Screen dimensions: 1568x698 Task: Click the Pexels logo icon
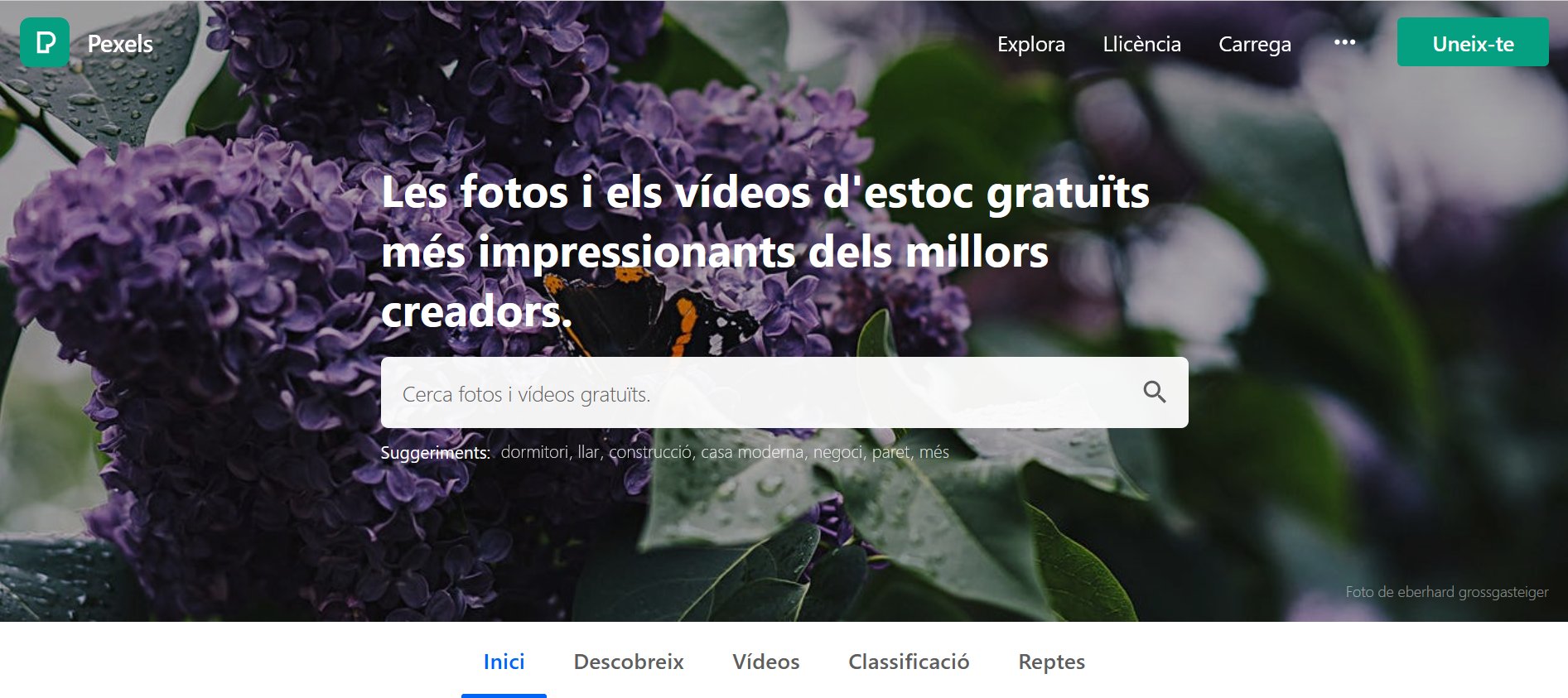pos(45,42)
